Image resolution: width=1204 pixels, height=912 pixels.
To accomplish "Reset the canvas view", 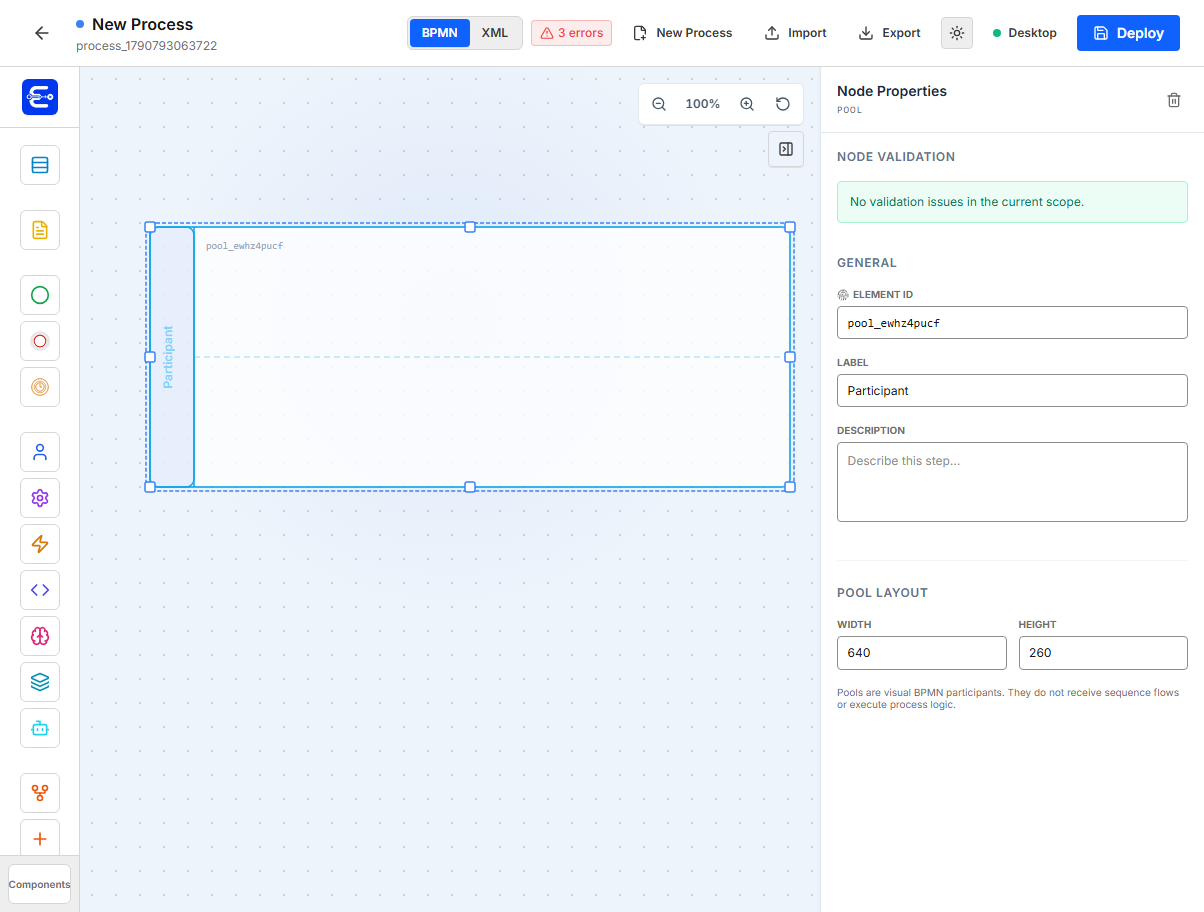I will pos(783,104).
